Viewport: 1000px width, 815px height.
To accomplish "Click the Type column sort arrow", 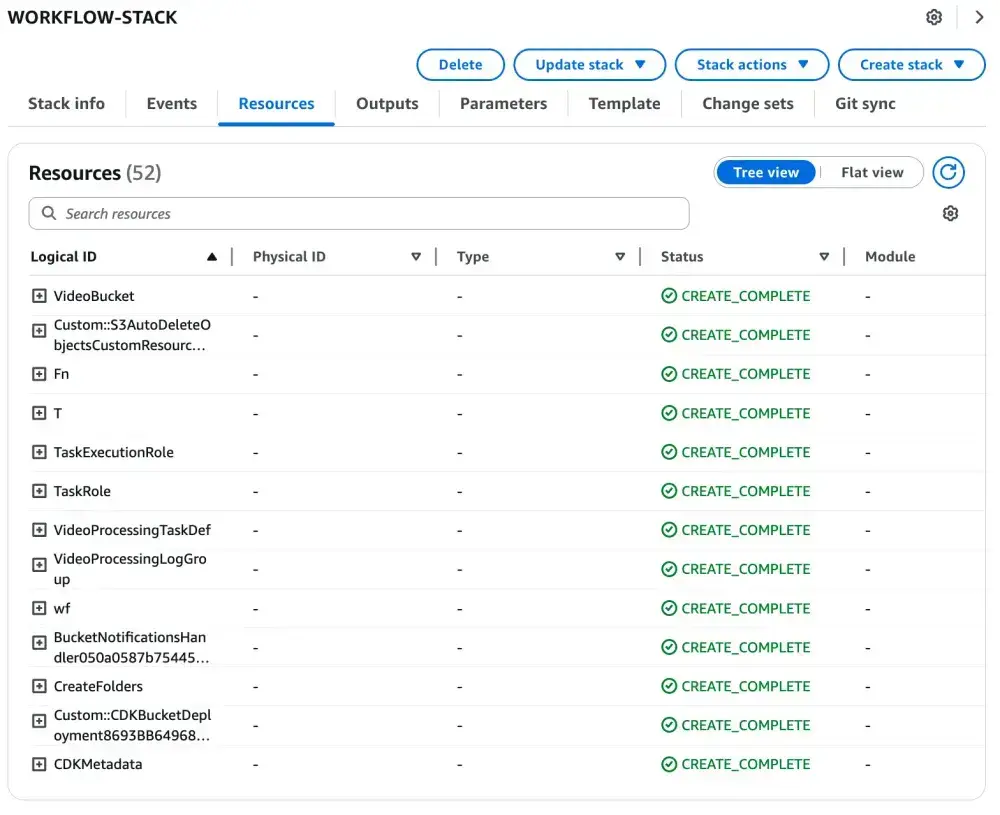I will [620, 257].
